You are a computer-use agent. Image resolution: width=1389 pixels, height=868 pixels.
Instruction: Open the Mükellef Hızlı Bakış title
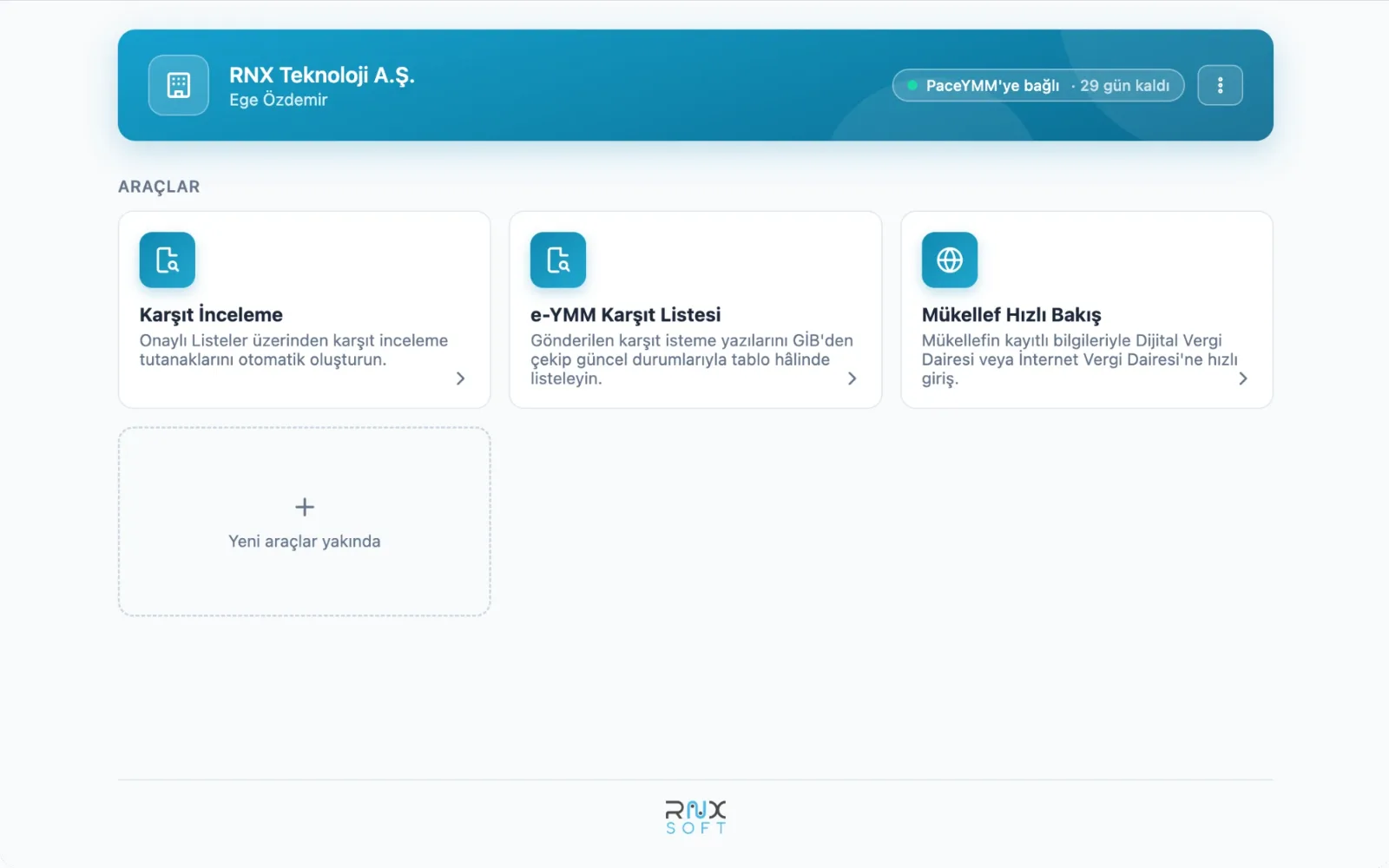[1011, 314]
